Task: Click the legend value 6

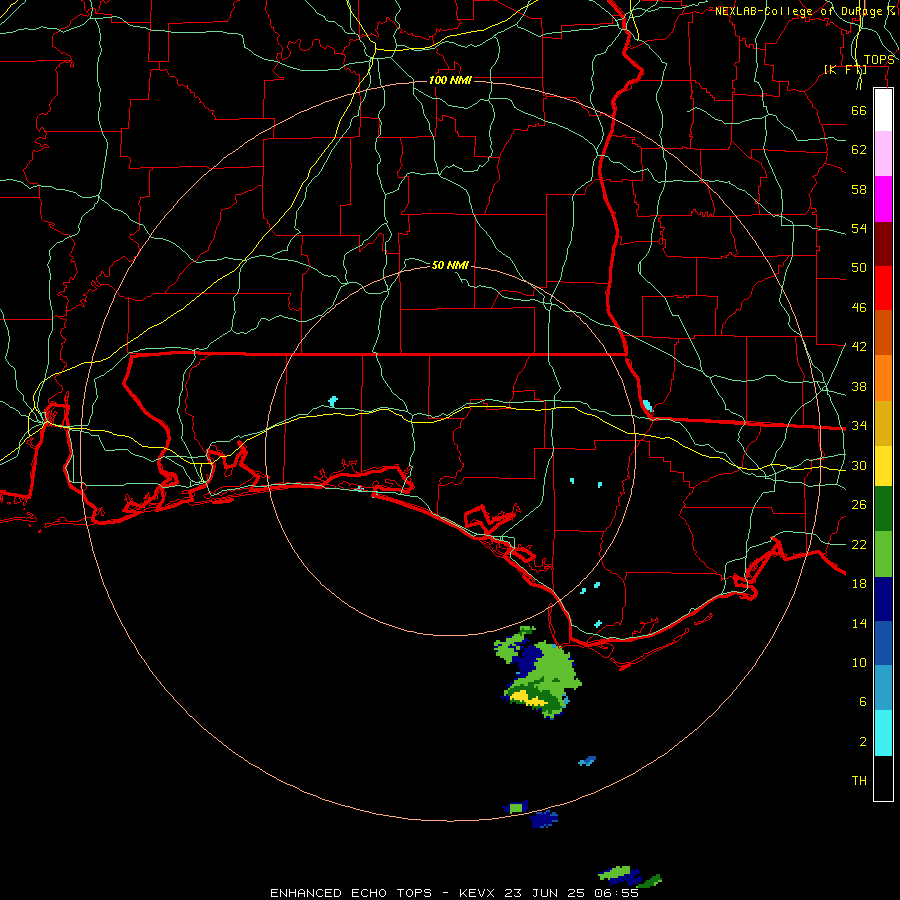Action: pyautogui.click(x=863, y=702)
